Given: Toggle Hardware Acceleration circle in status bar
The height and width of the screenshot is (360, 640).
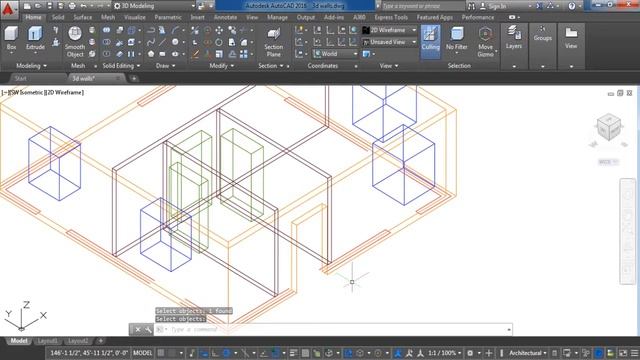Looking at the screenshot, I should point(598,353).
